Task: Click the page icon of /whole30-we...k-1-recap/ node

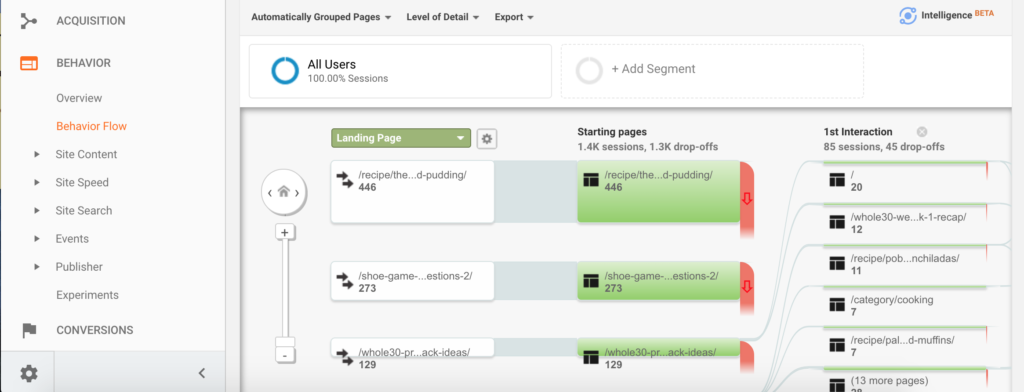Action: (x=837, y=223)
